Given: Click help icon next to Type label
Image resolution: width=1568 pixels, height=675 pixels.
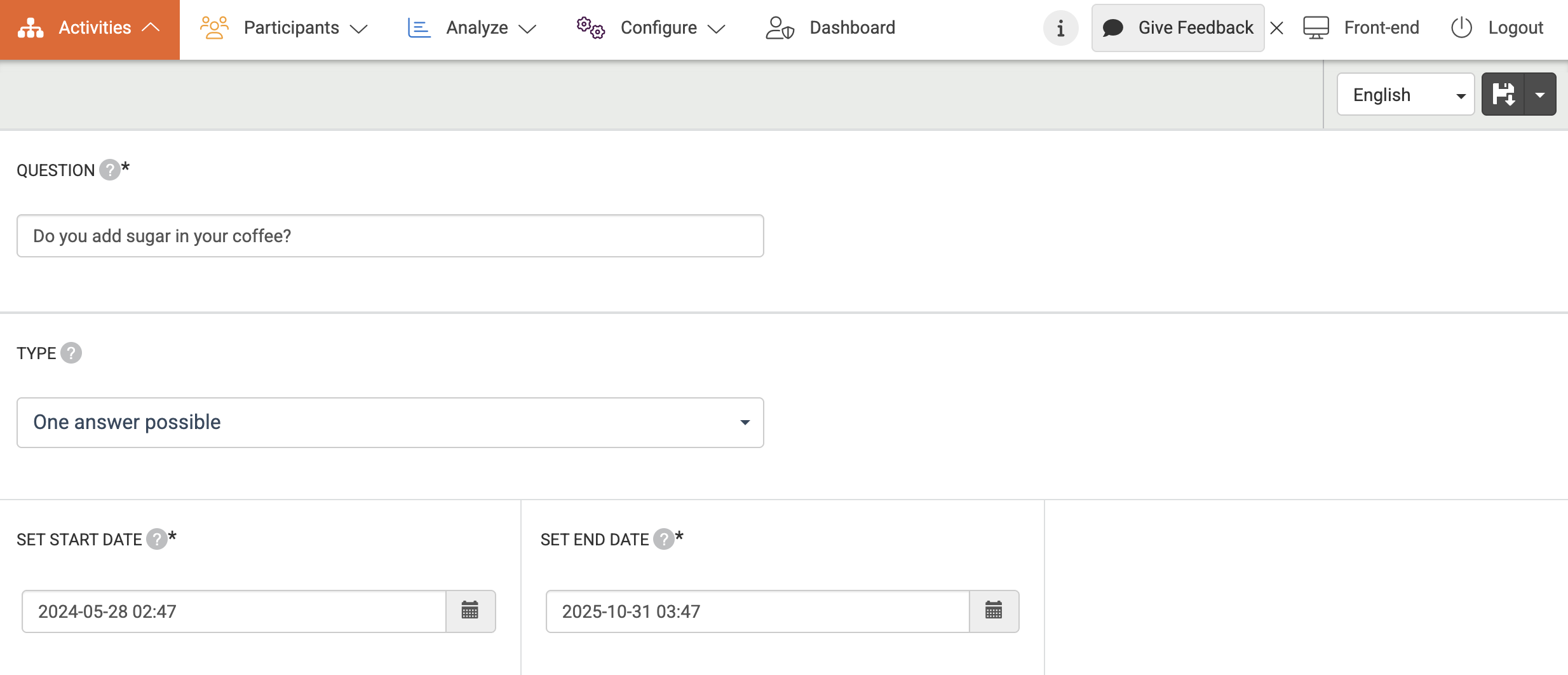Looking at the screenshot, I should (71, 353).
